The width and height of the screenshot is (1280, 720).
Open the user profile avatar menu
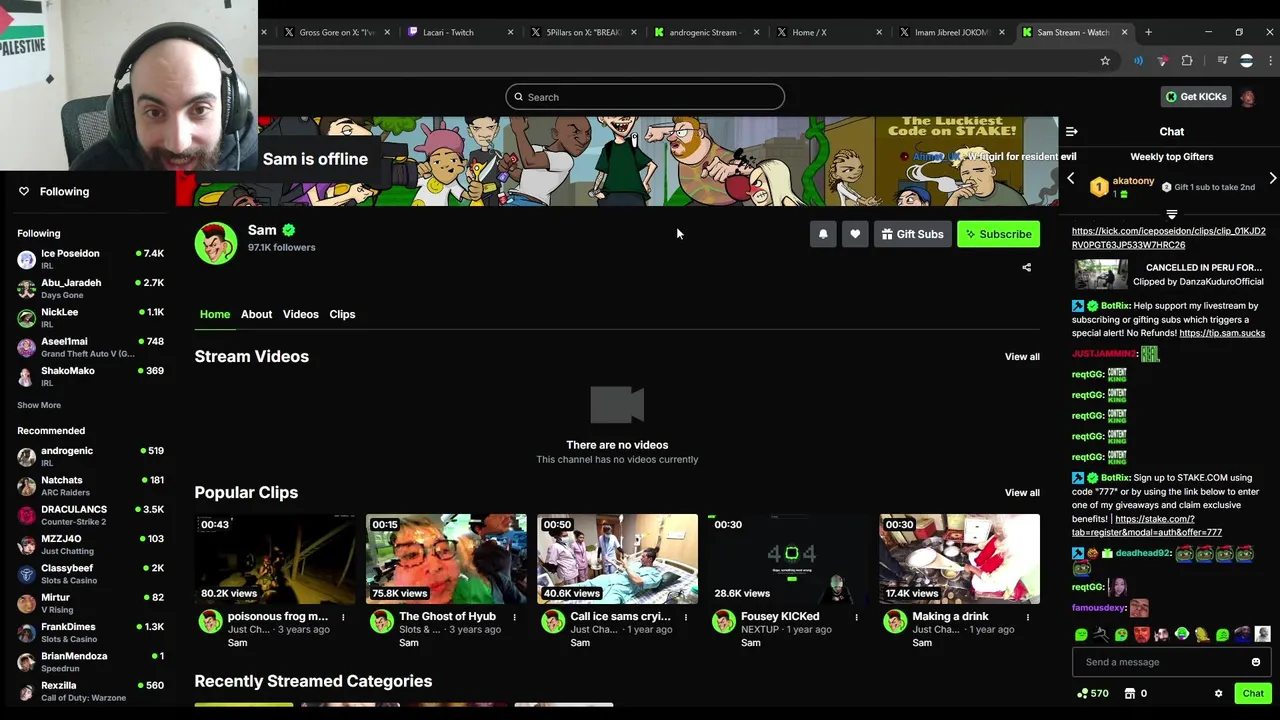[1247, 97]
